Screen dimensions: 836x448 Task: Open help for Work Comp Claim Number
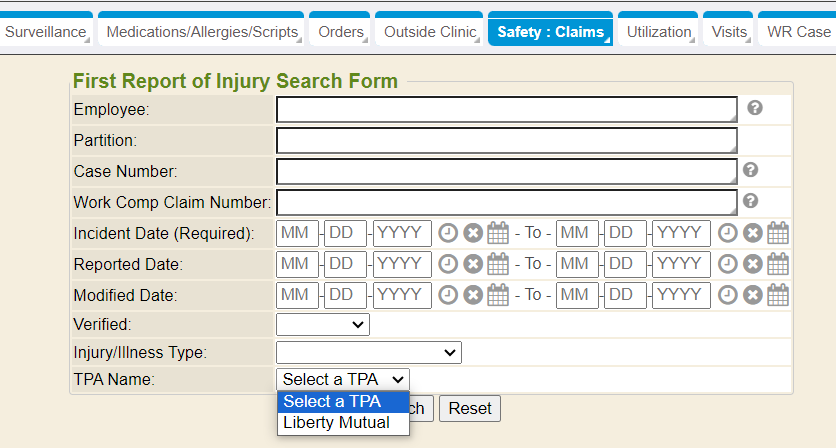coord(751,201)
